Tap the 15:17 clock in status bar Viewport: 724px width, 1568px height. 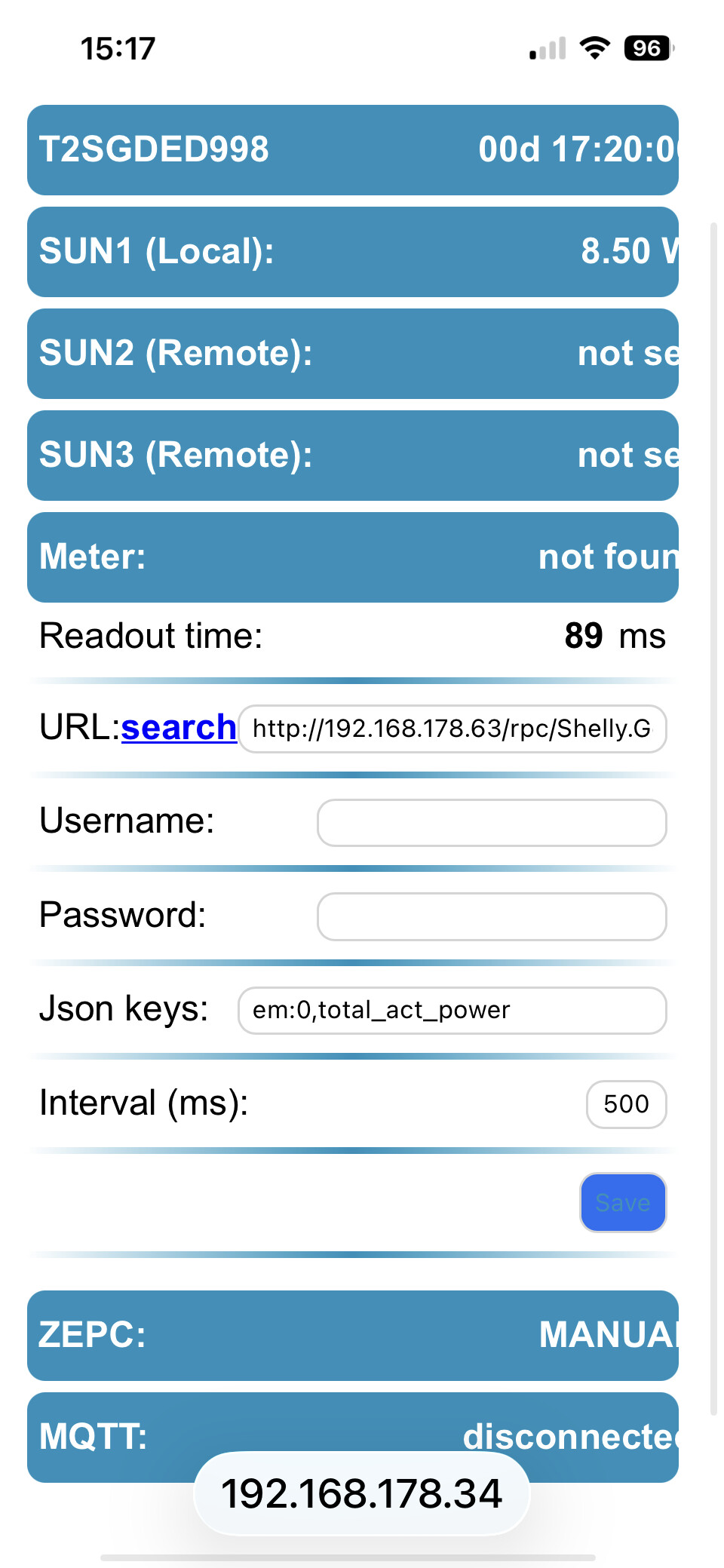point(118,49)
